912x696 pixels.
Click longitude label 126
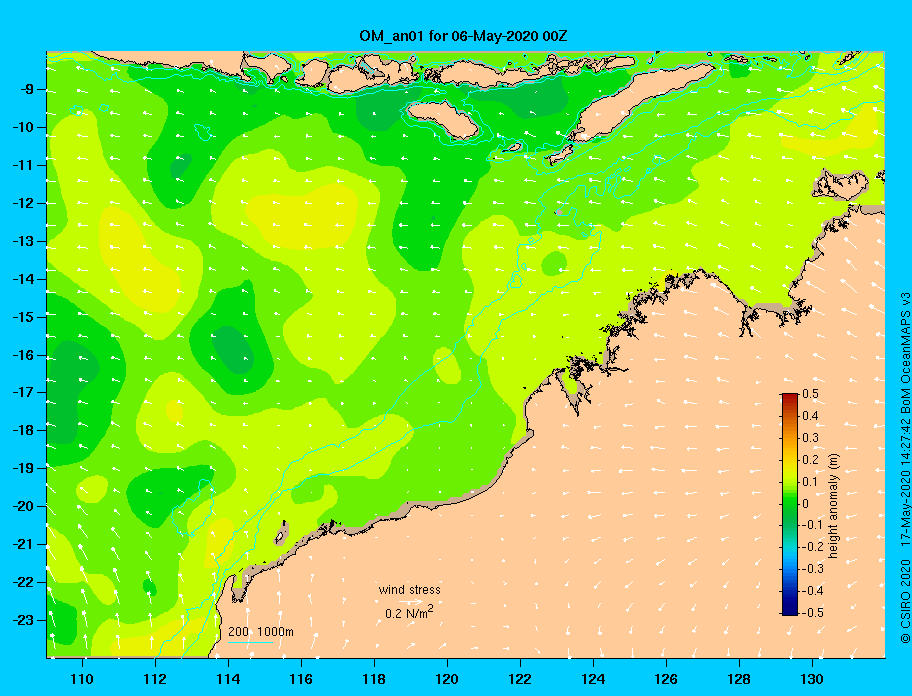(x=666, y=679)
